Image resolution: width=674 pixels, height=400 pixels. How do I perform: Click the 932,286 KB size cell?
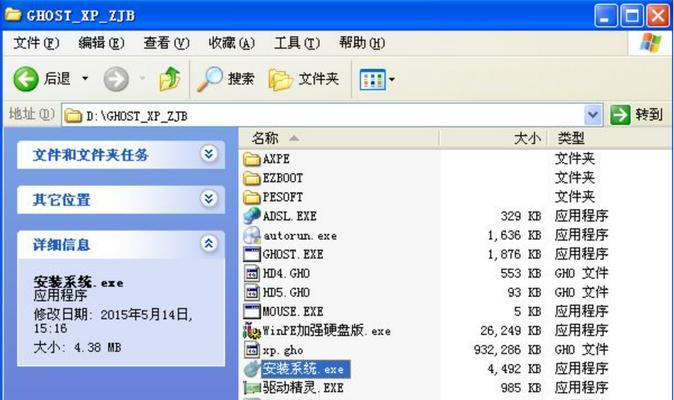coord(507,350)
